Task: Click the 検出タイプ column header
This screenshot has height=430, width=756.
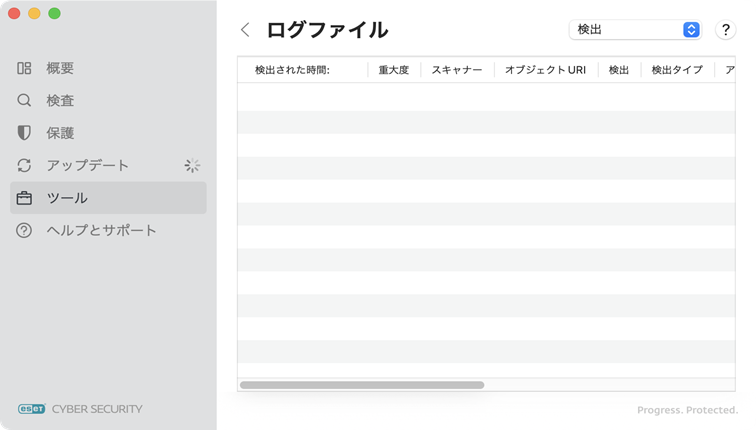Action: click(677, 70)
